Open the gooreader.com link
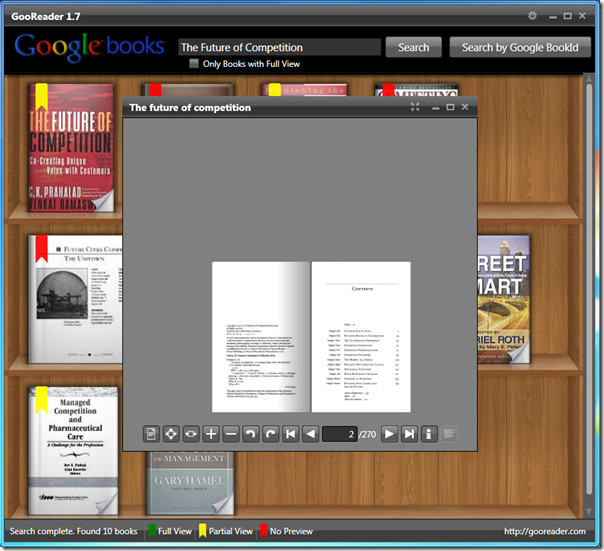This screenshot has width=604, height=551. point(545,531)
